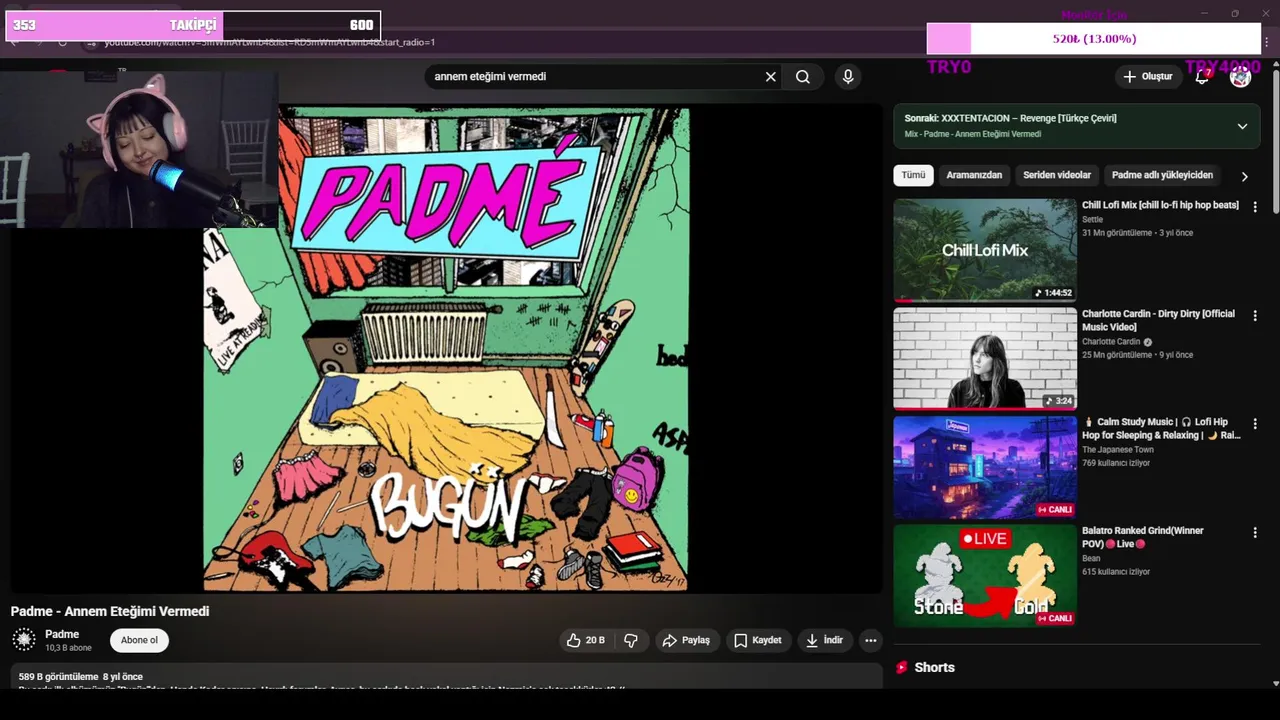Screen dimensions: 1280x720
Task: Open the account avatar menu
Action: tap(1241, 77)
